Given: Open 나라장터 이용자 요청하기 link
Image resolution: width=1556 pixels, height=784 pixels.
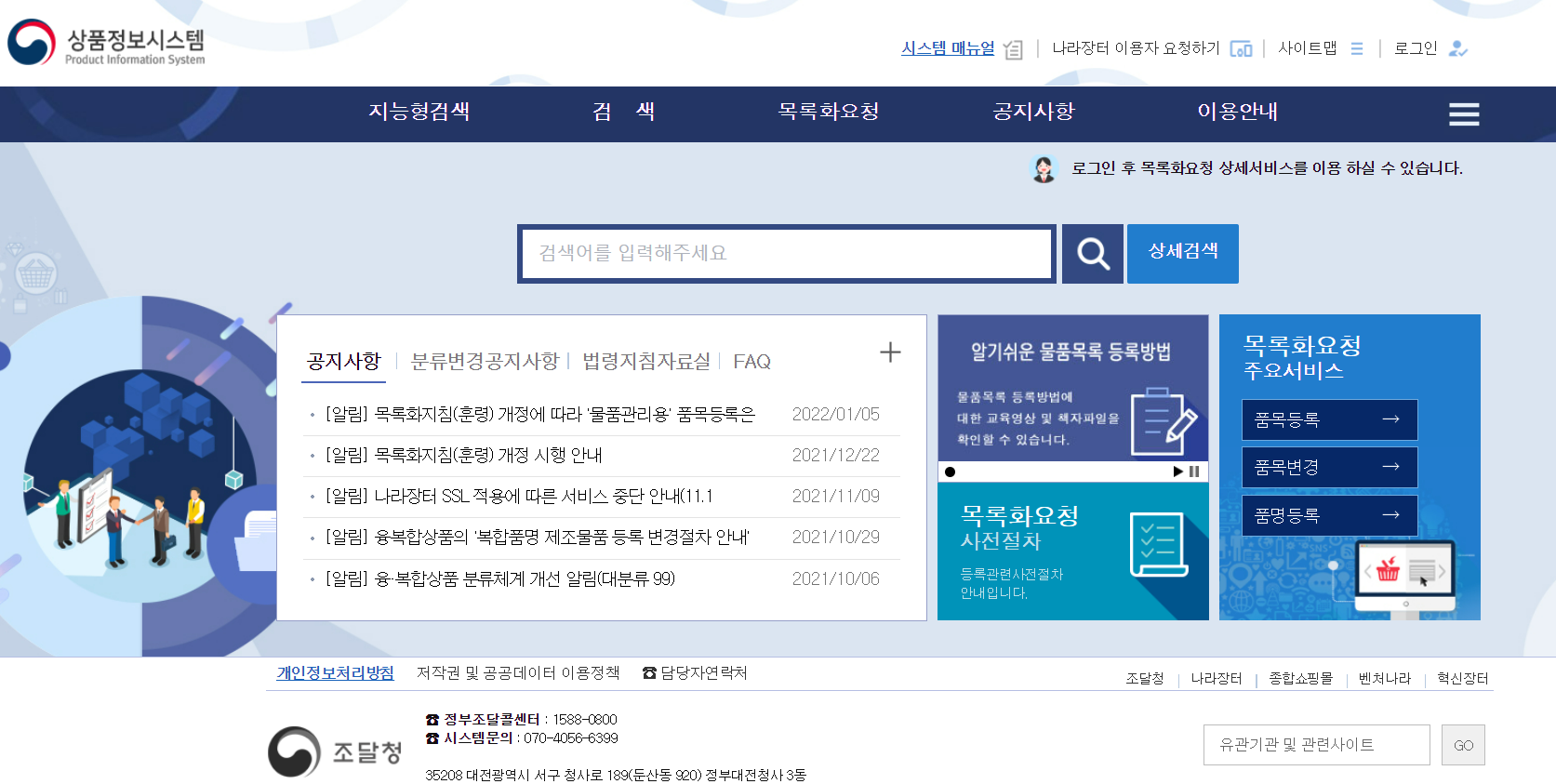Looking at the screenshot, I should tap(1136, 48).
